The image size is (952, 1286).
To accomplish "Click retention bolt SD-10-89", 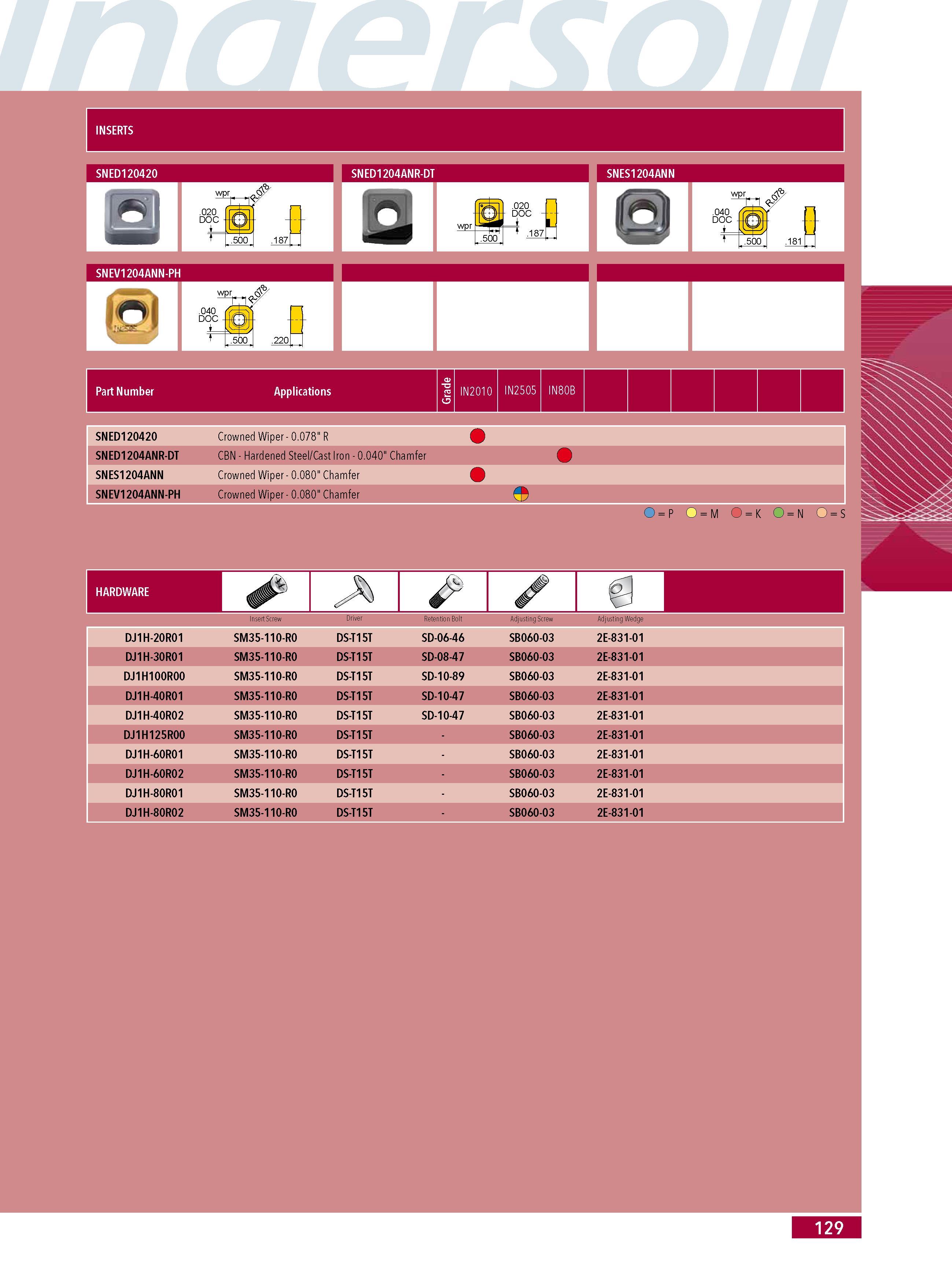I will pyautogui.click(x=443, y=677).
